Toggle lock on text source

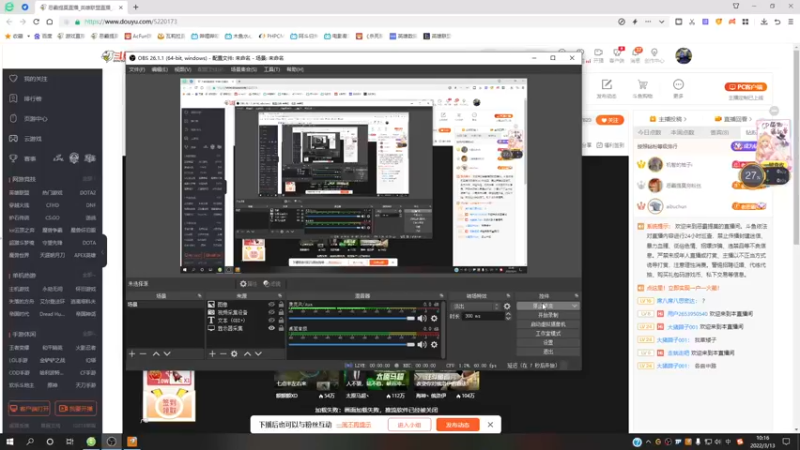pos(281,320)
